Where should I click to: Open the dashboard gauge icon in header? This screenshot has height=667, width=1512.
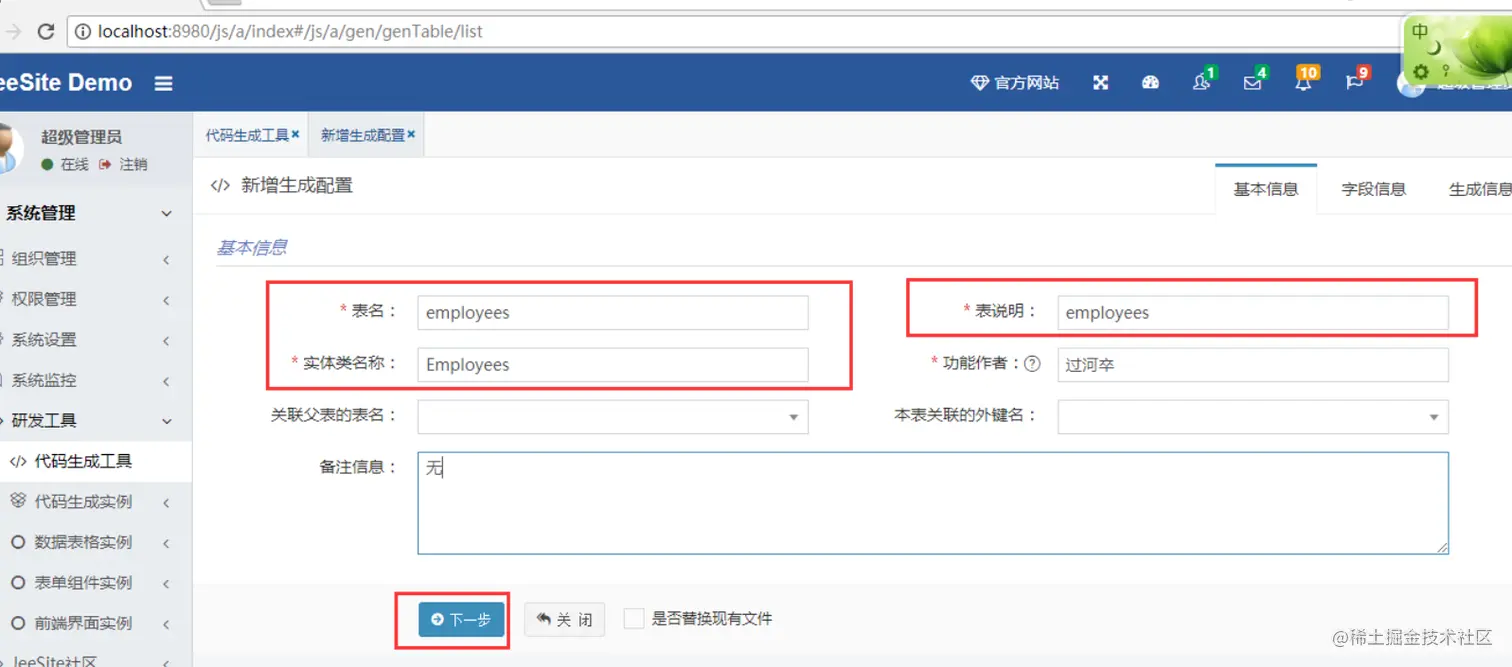tap(1151, 83)
